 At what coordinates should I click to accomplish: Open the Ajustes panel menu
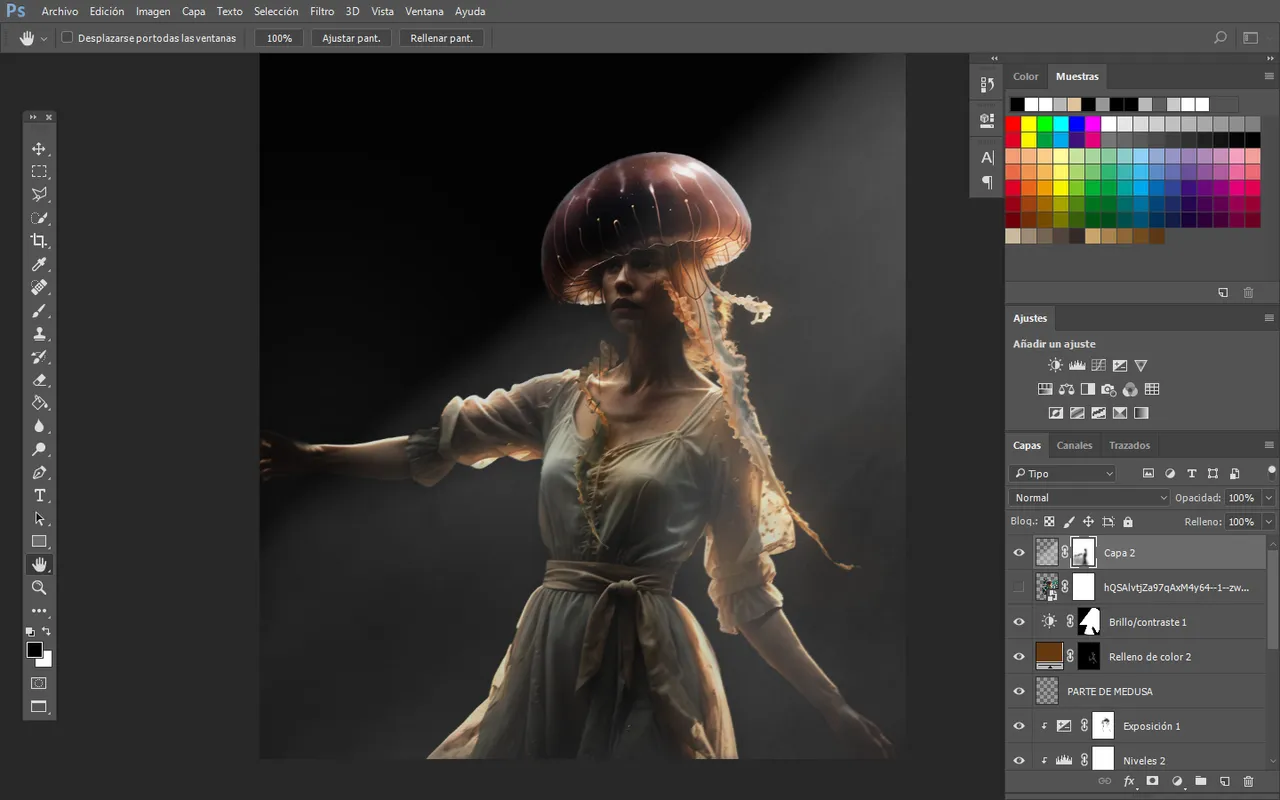[1269, 318]
